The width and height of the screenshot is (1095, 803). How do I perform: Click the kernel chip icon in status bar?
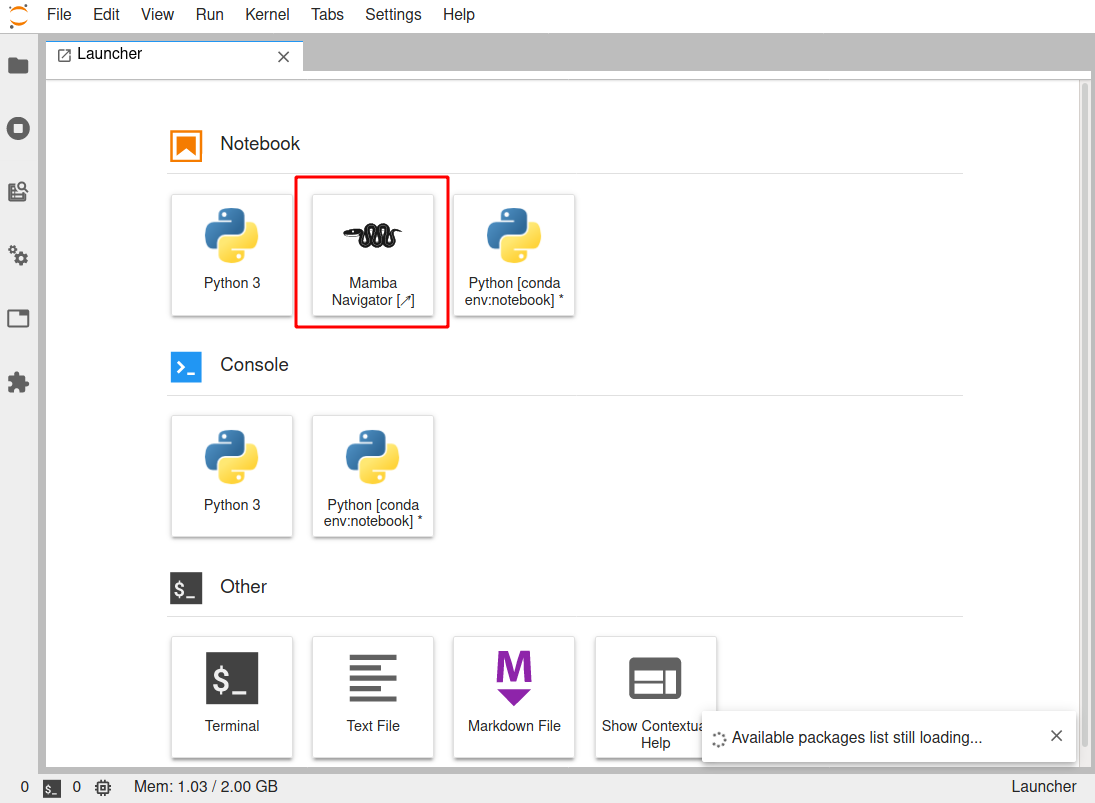103,788
